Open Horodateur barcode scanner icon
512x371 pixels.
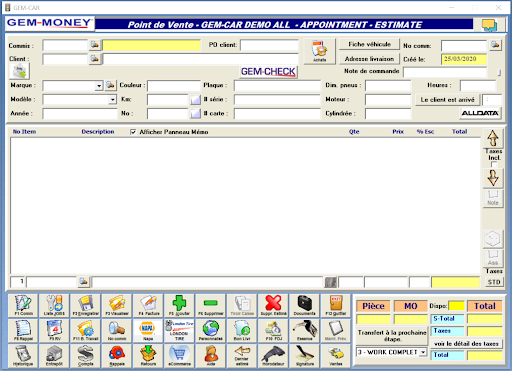coord(273,356)
